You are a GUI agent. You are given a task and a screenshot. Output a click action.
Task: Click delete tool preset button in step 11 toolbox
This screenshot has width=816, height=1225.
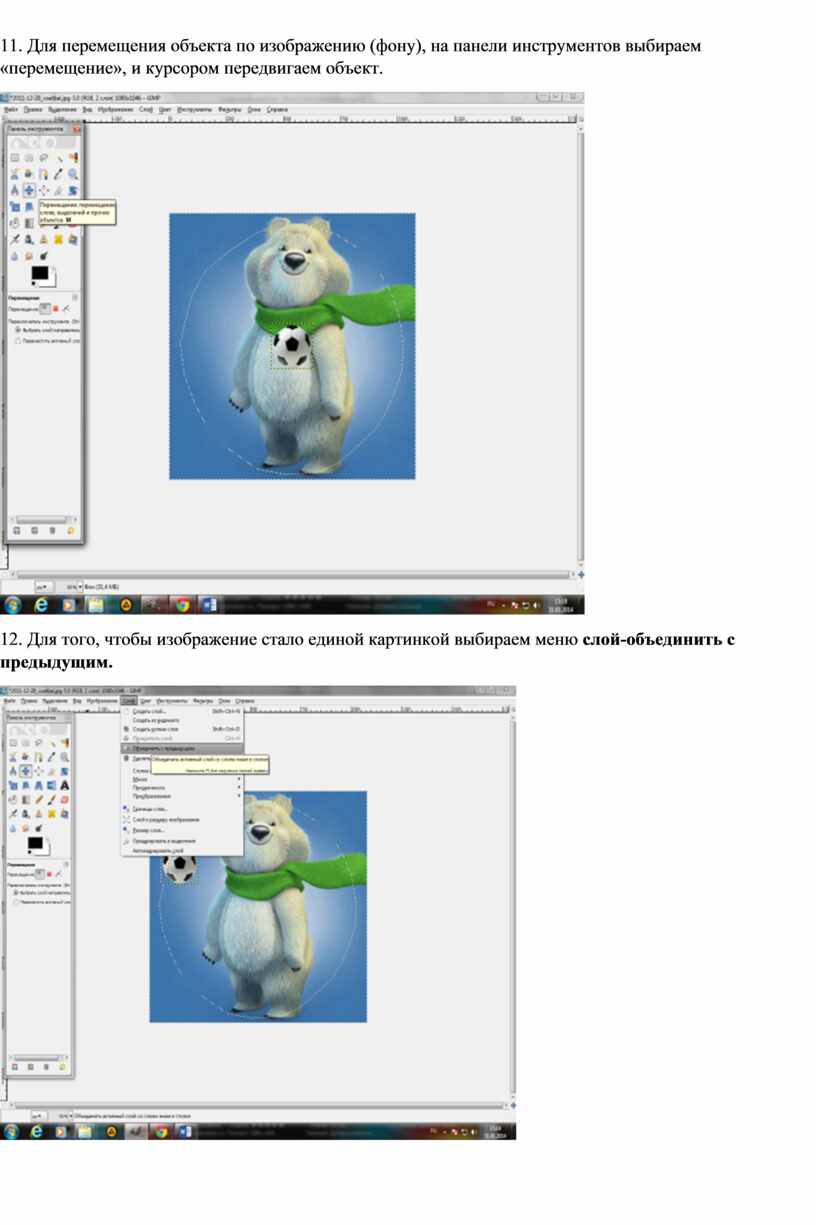53,530
